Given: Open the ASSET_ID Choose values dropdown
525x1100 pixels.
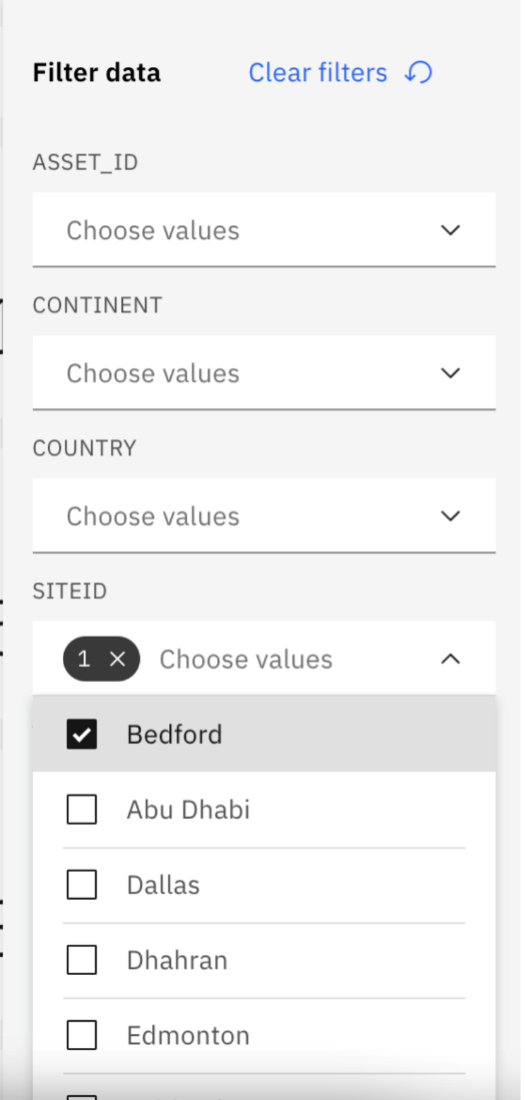Looking at the screenshot, I should (x=264, y=230).
